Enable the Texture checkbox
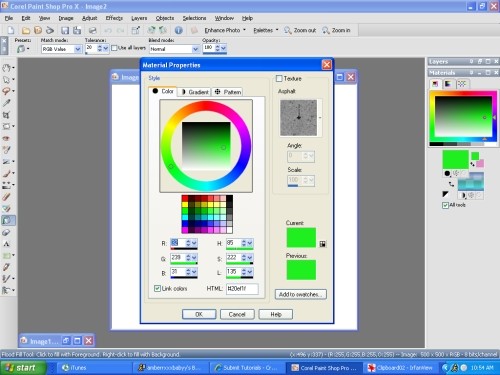Image resolution: width=500 pixels, height=375 pixels. (x=279, y=79)
